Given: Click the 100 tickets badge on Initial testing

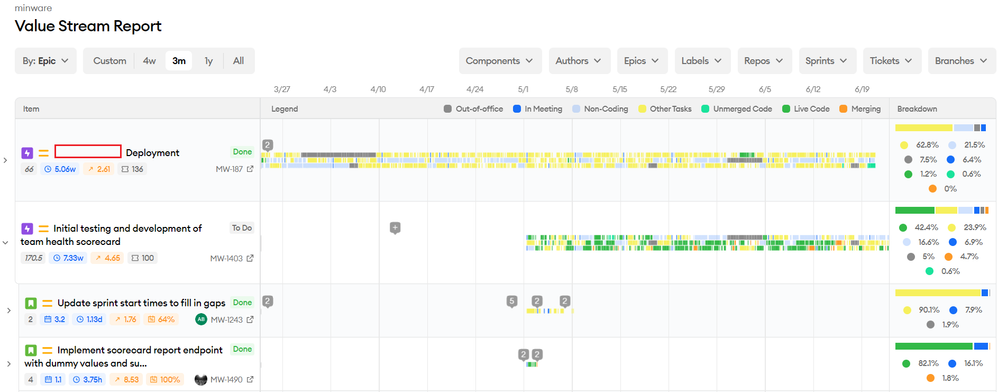Looking at the screenshot, I should [x=143, y=258].
